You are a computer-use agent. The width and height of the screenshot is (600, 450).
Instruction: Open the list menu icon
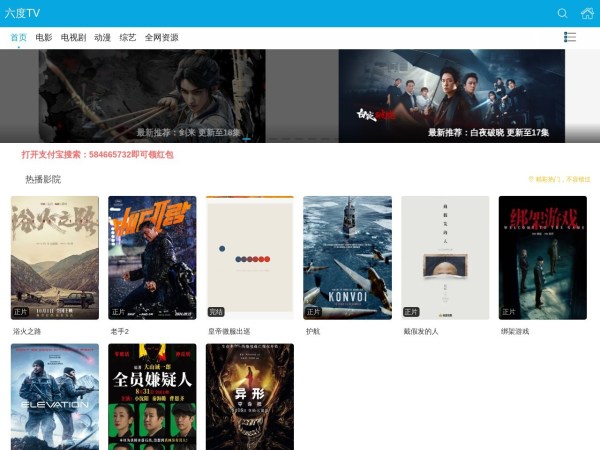coord(570,37)
